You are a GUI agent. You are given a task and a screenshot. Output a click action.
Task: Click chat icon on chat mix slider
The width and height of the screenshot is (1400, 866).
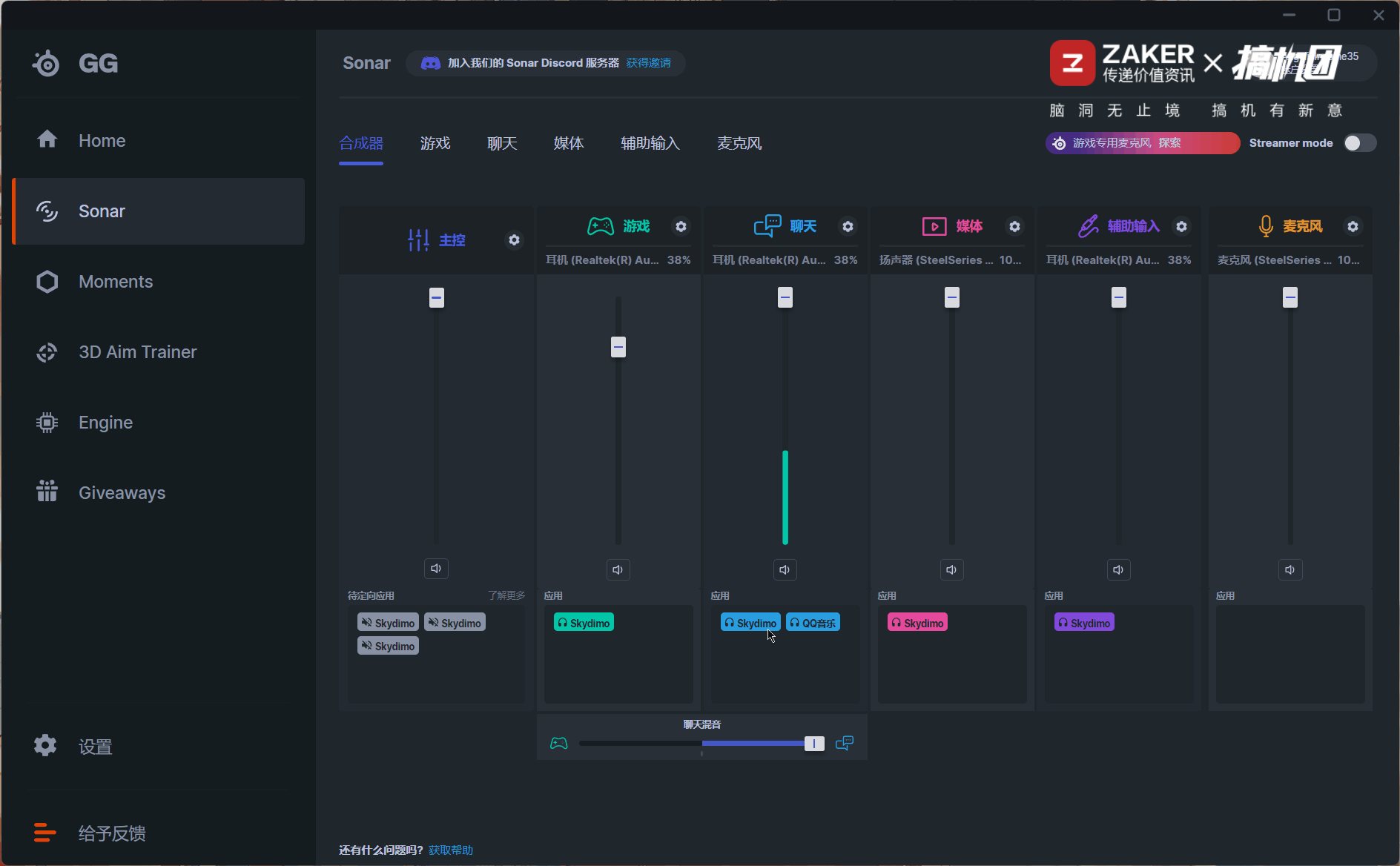[x=845, y=743]
